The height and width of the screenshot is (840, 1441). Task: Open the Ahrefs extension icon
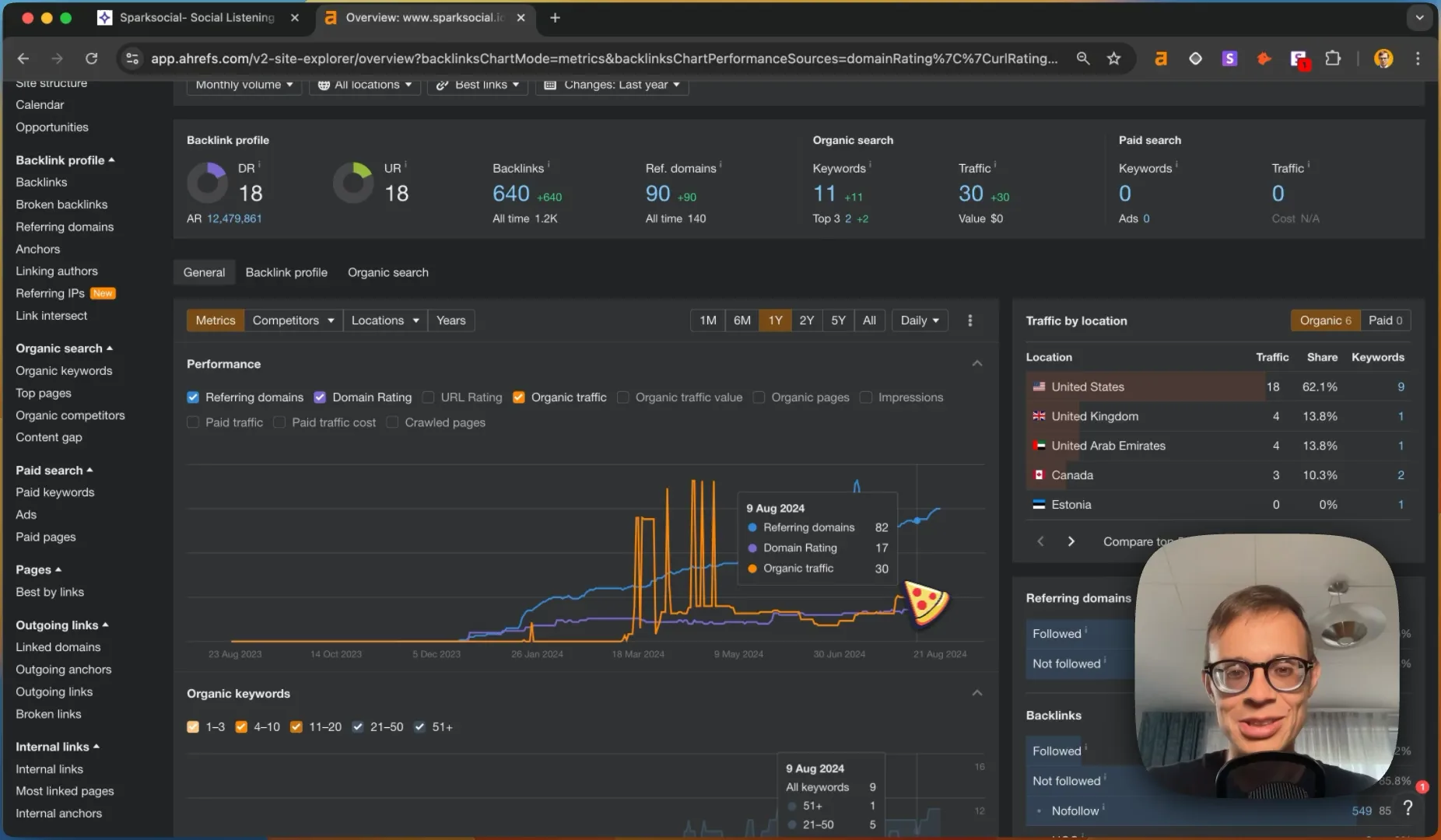1160,58
